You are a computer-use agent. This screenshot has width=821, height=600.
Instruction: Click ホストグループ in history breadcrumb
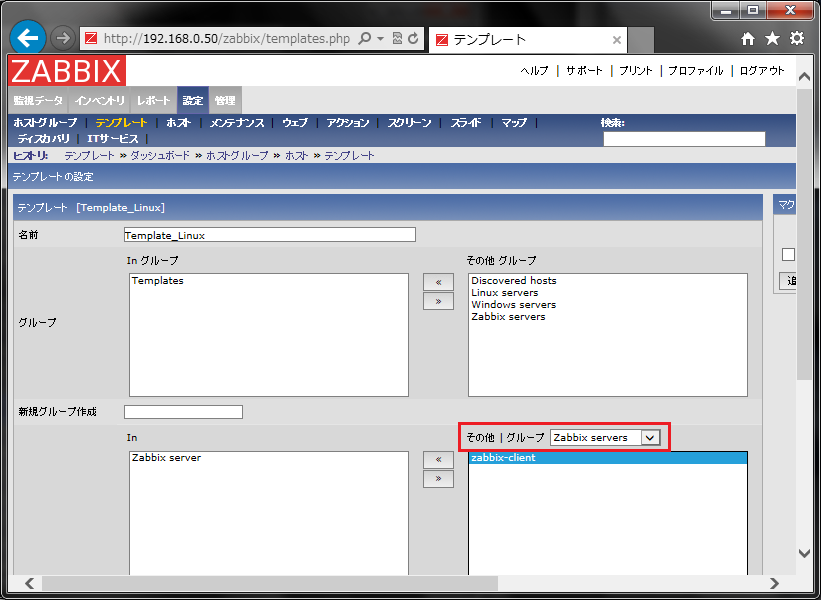pyautogui.click(x=237, y=155)
